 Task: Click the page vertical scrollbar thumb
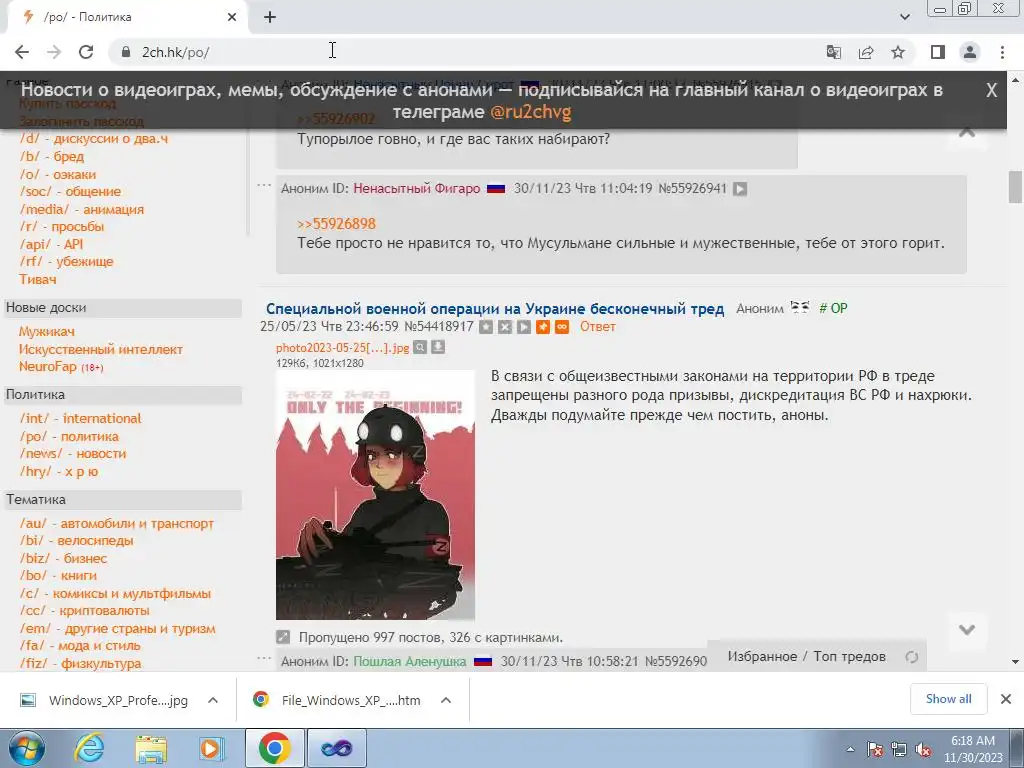(1015, 187)
